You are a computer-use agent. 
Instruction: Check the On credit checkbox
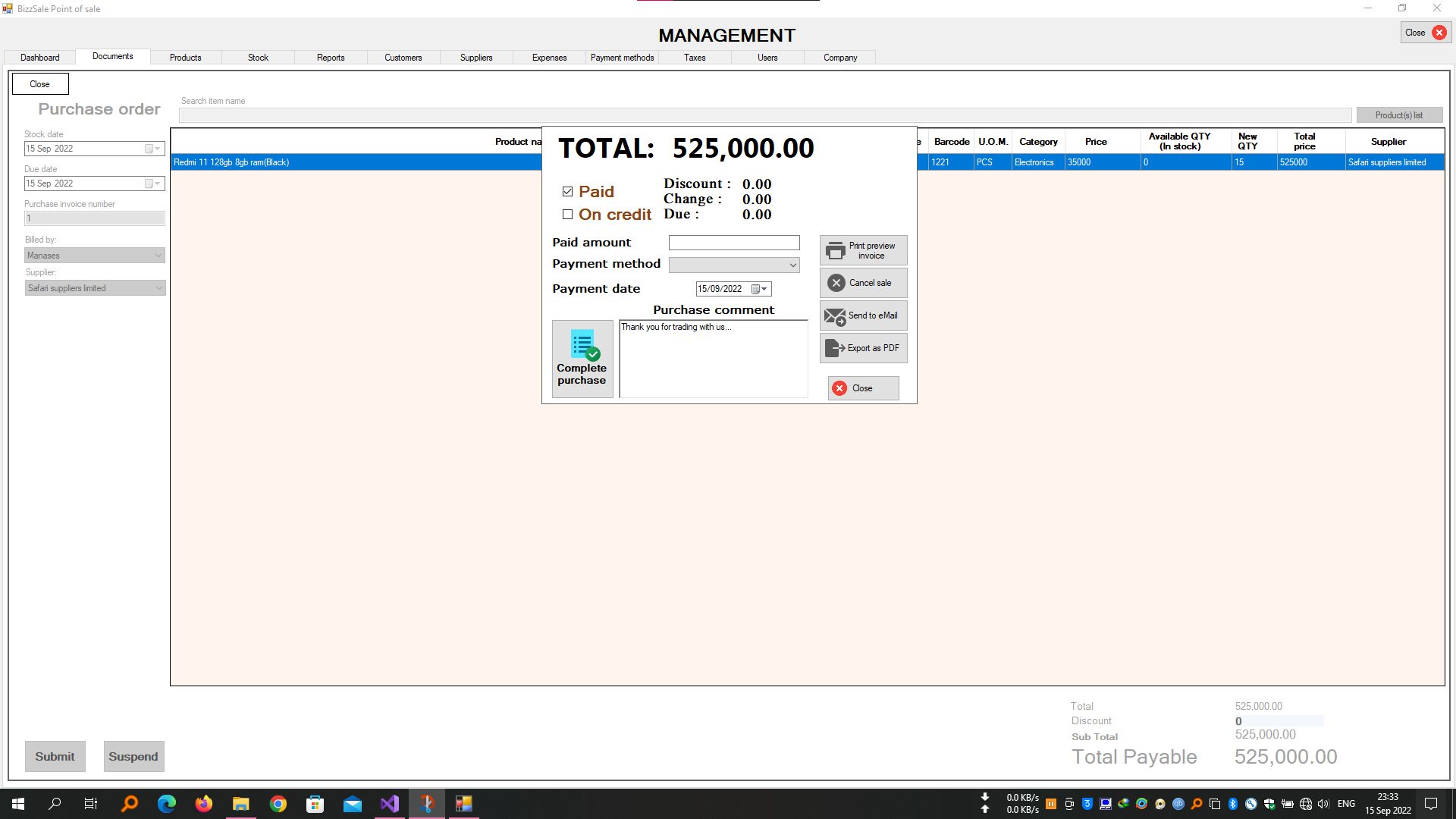[567, 215]
